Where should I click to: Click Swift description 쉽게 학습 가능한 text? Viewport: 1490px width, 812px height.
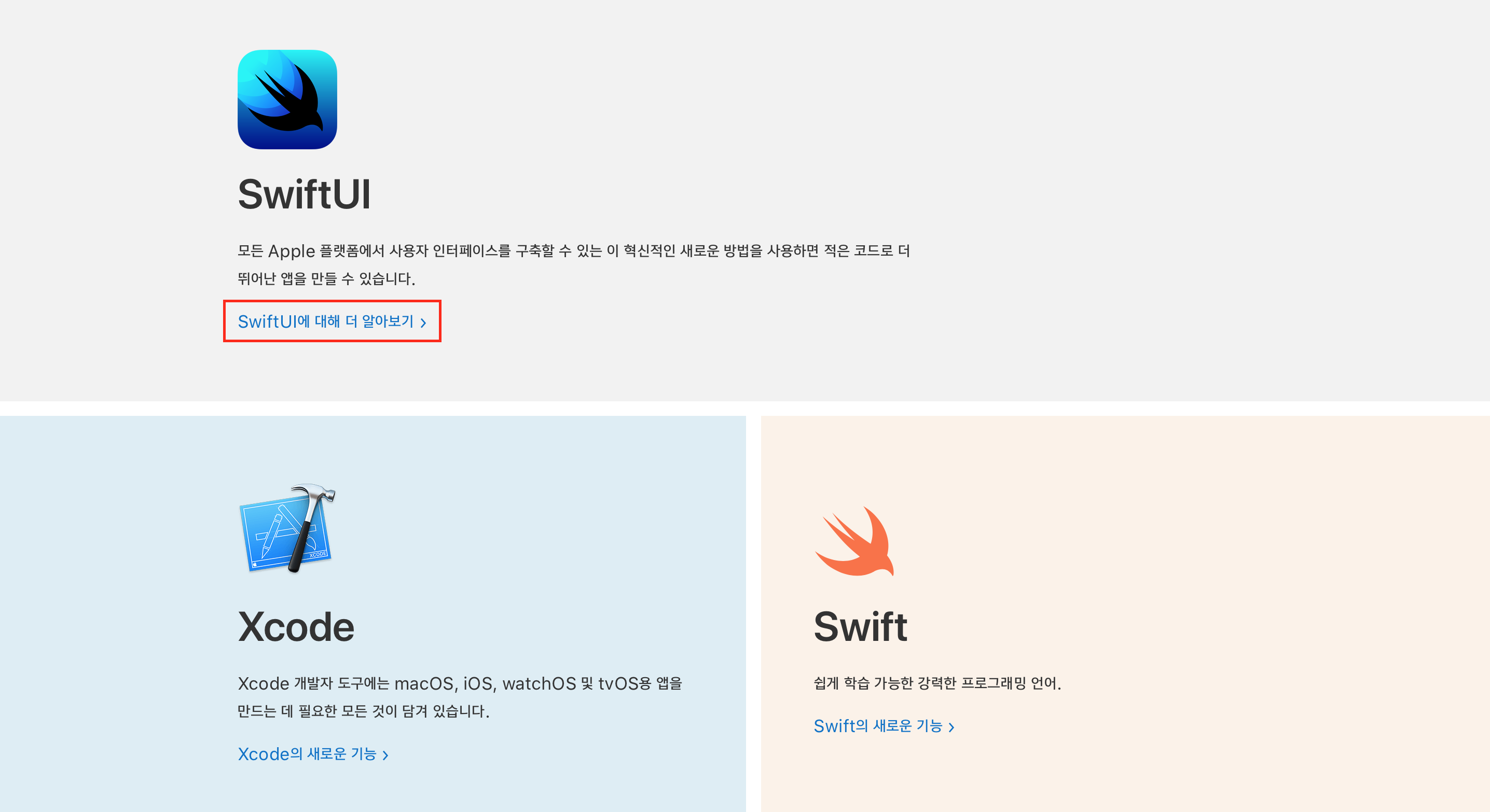pyautogui.click(x=937, y=683)
